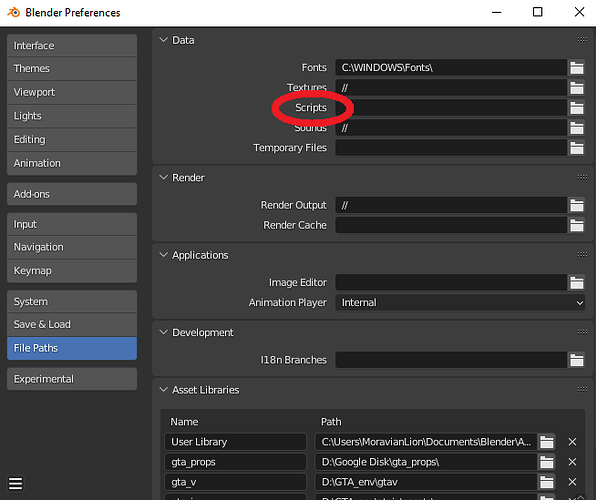Viewport: 596px width, 500px height.
Task: Open folder browser for Scripts path
Action: (576, 108)
